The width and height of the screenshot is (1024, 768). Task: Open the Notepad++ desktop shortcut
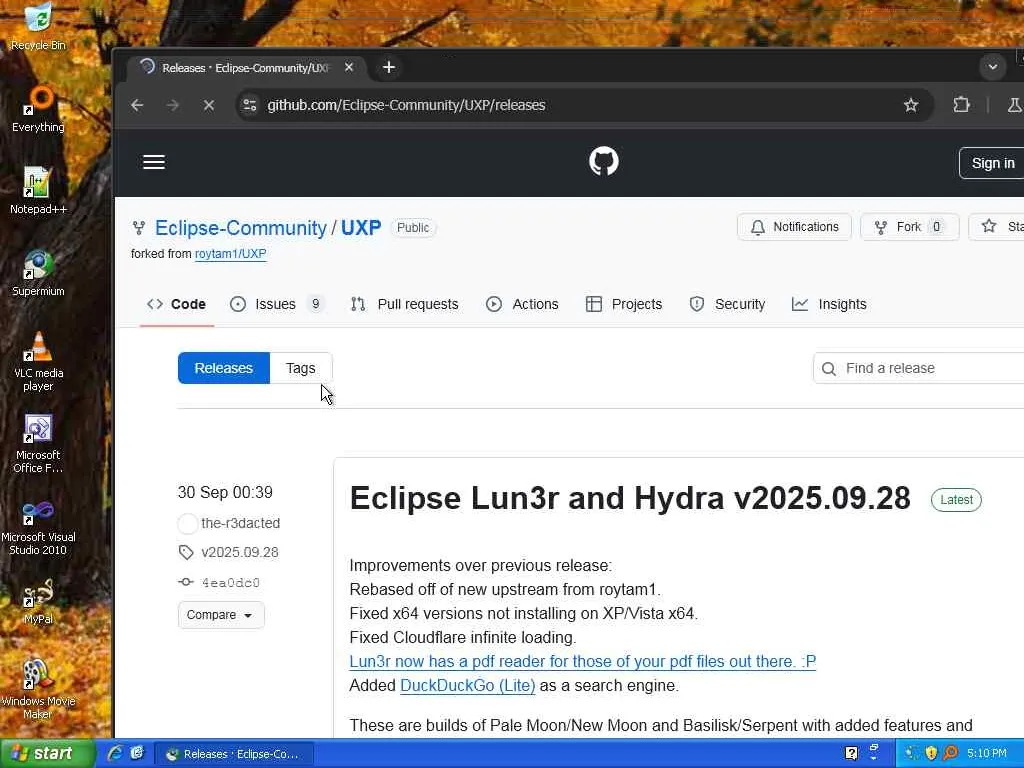(38, 190)
